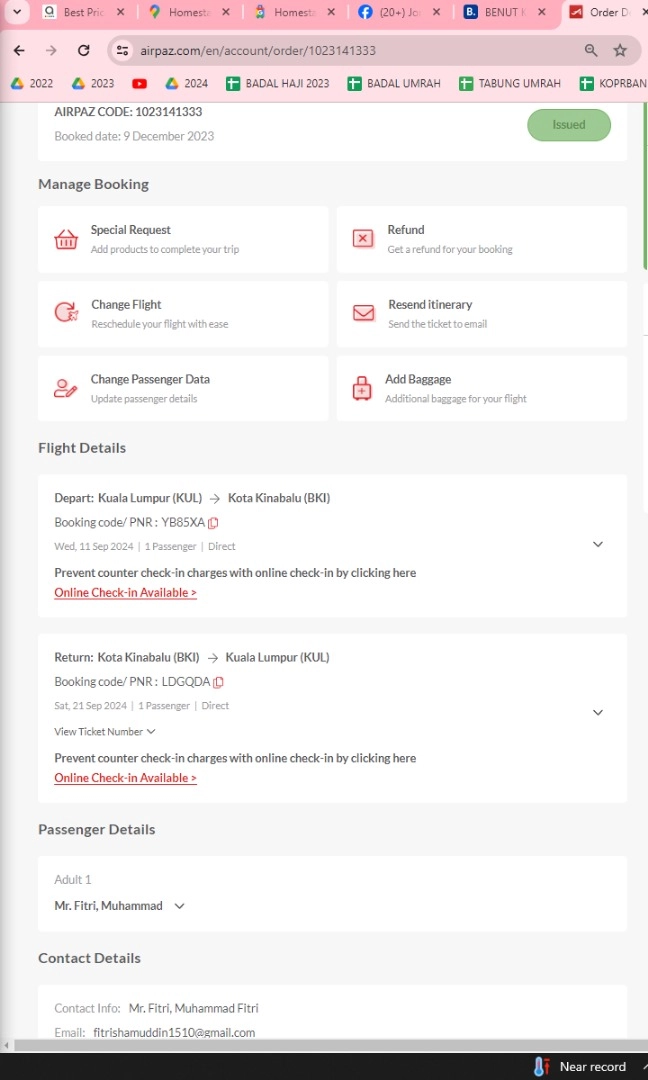Click the Refund icon card
Viewport: 648px width, 1080px height.
tap(363, 238)
